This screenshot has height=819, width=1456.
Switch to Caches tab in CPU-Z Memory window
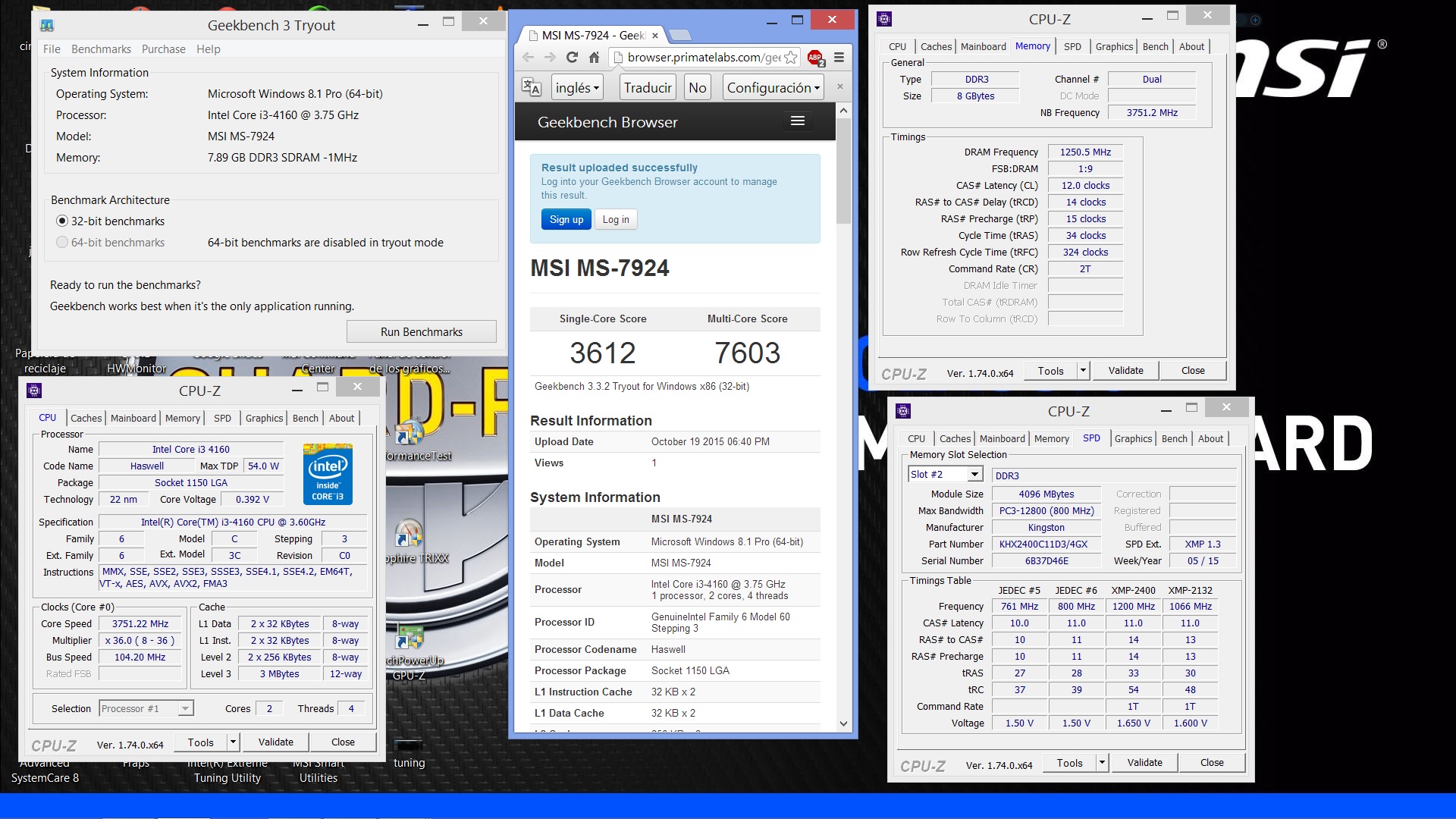click(936, 46)
